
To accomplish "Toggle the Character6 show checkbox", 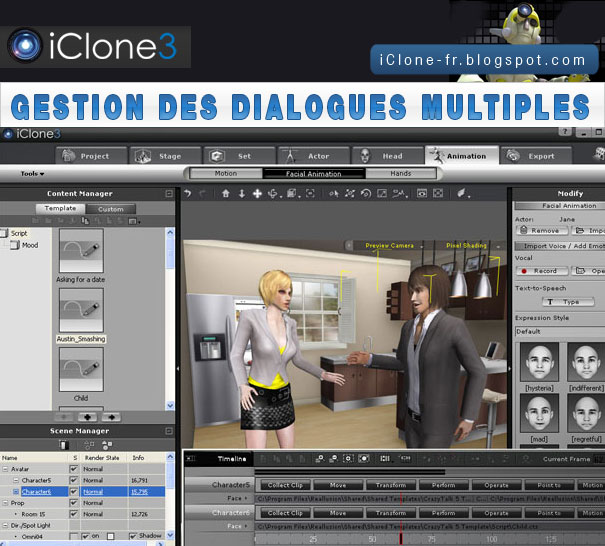I will (x=74, y=492).
